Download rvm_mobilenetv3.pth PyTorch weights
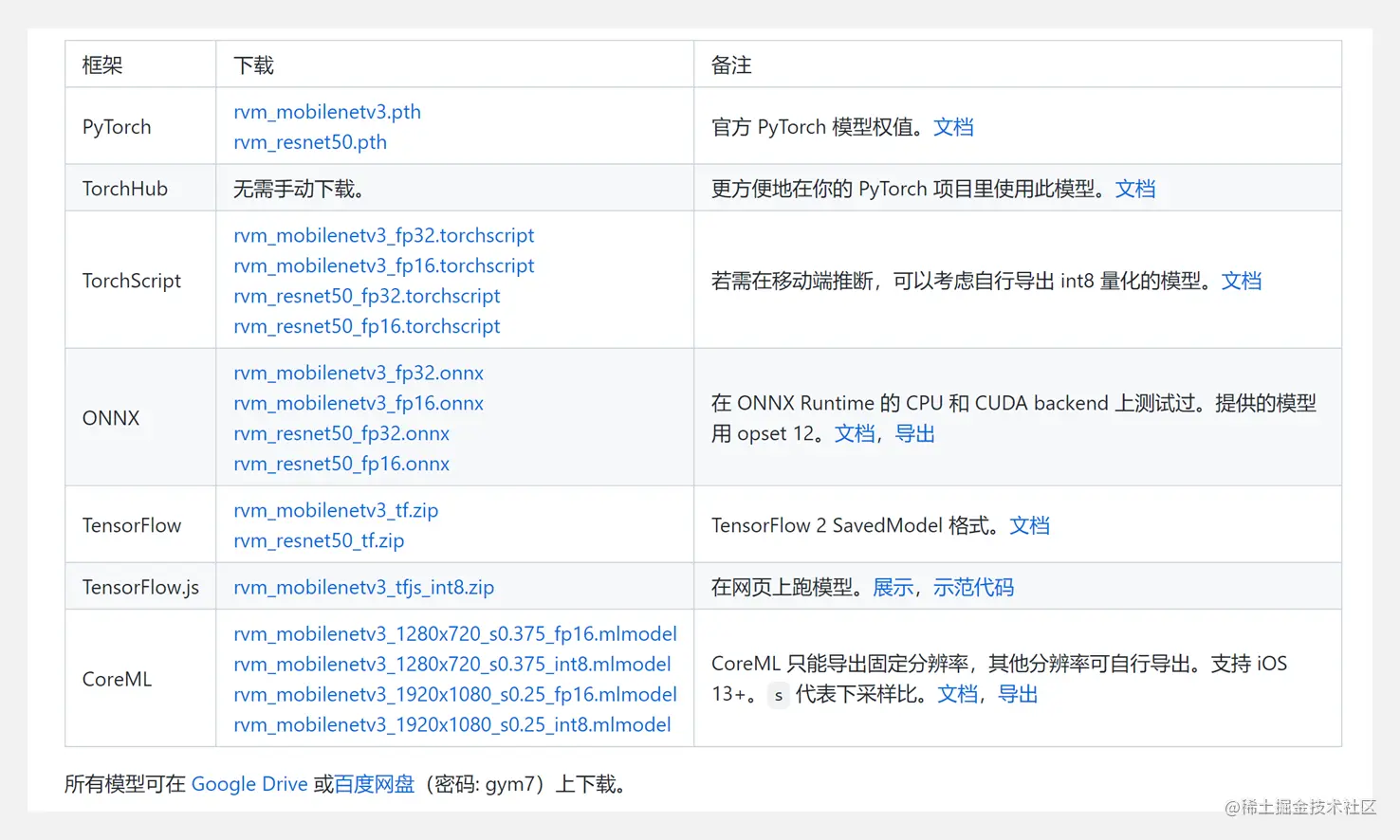 click(327, 112)
